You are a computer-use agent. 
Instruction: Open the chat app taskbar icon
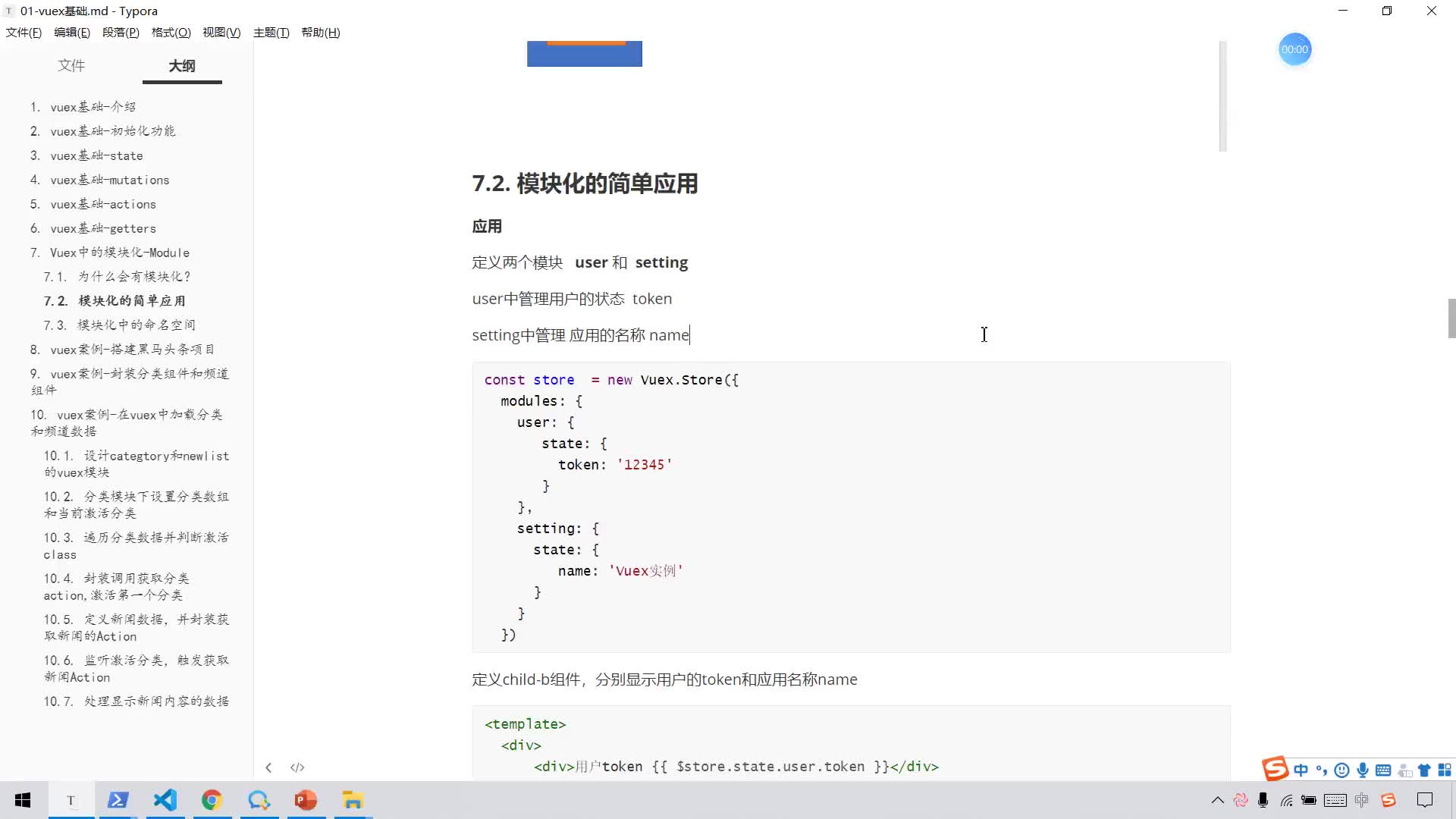pos(259,800)
